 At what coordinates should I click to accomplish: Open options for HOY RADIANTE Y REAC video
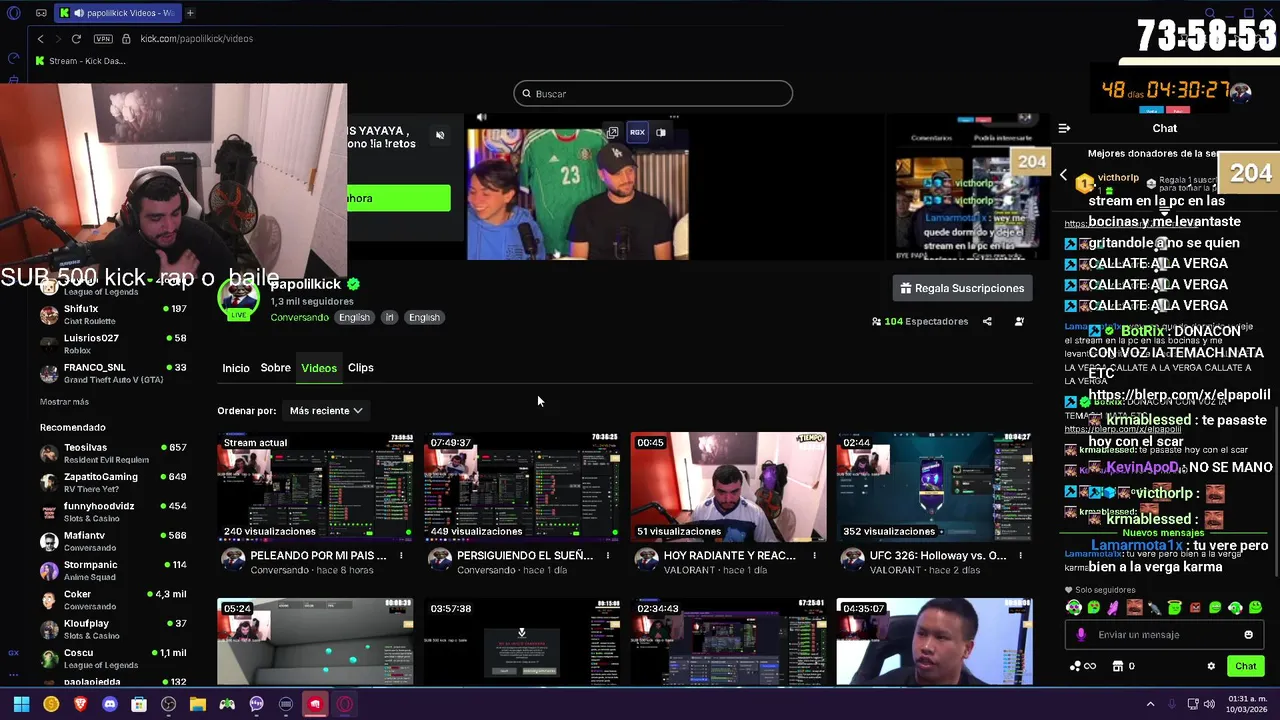click(x=814, y=556)
